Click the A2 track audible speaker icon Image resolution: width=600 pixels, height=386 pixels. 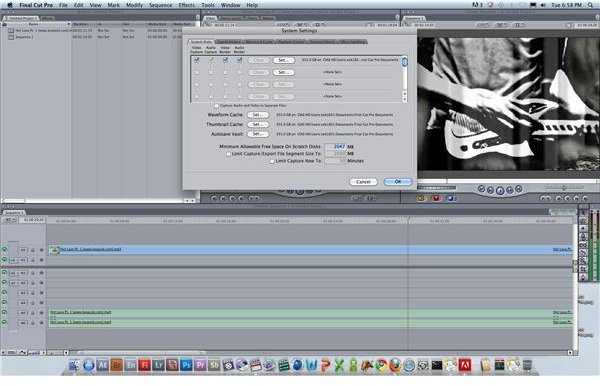(5, 283)
